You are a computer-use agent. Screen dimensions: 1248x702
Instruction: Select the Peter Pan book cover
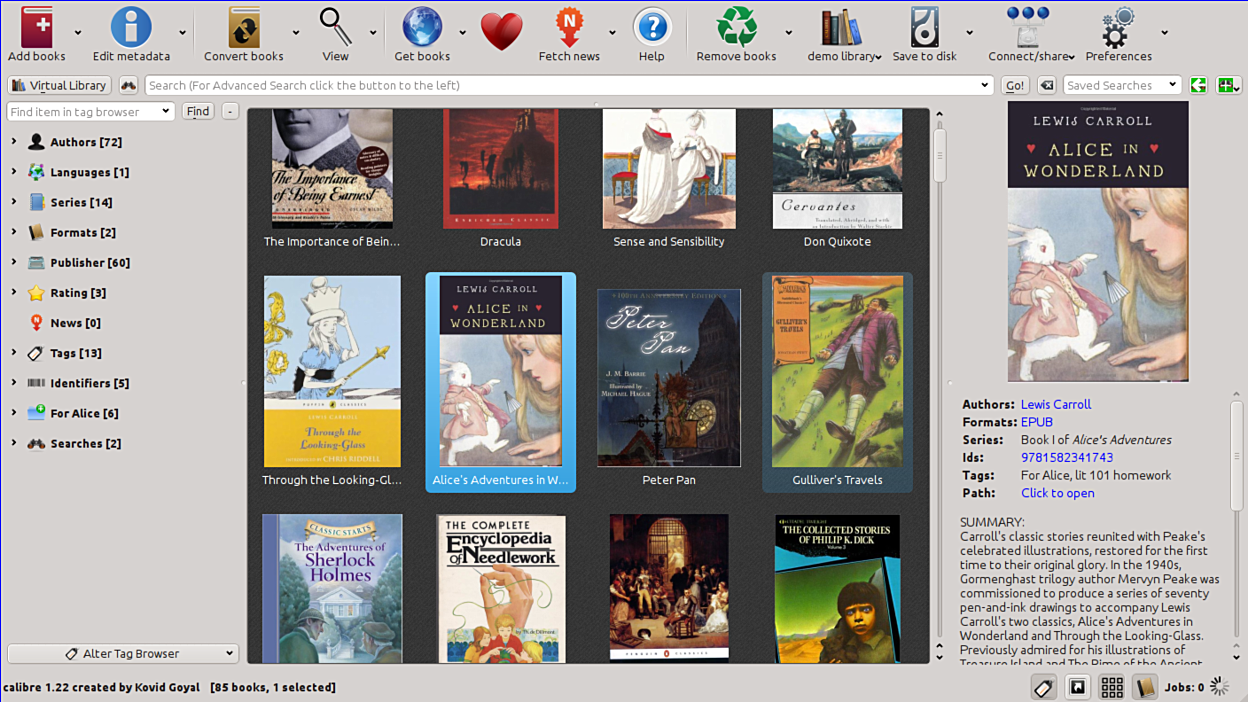pyautogui.click(x=668, y=378)
